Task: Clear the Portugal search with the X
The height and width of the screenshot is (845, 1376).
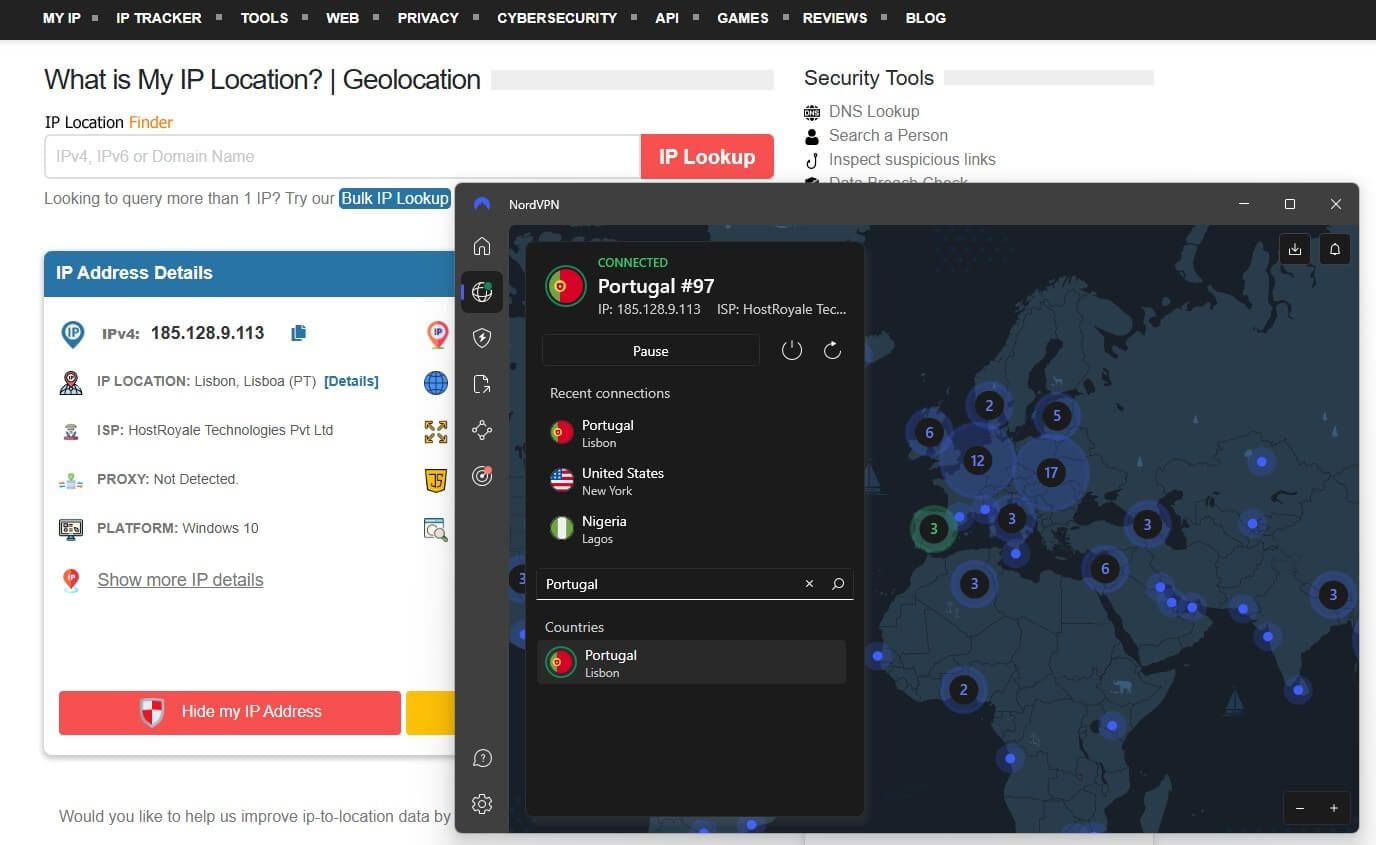Action: coord(809,584)
